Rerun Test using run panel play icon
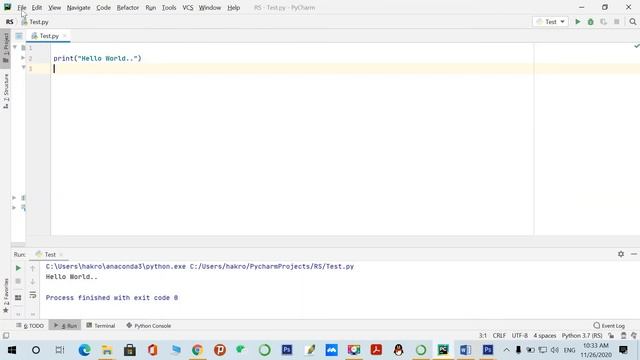The height and width of the screenshot is (360, 640). (18, 268)
